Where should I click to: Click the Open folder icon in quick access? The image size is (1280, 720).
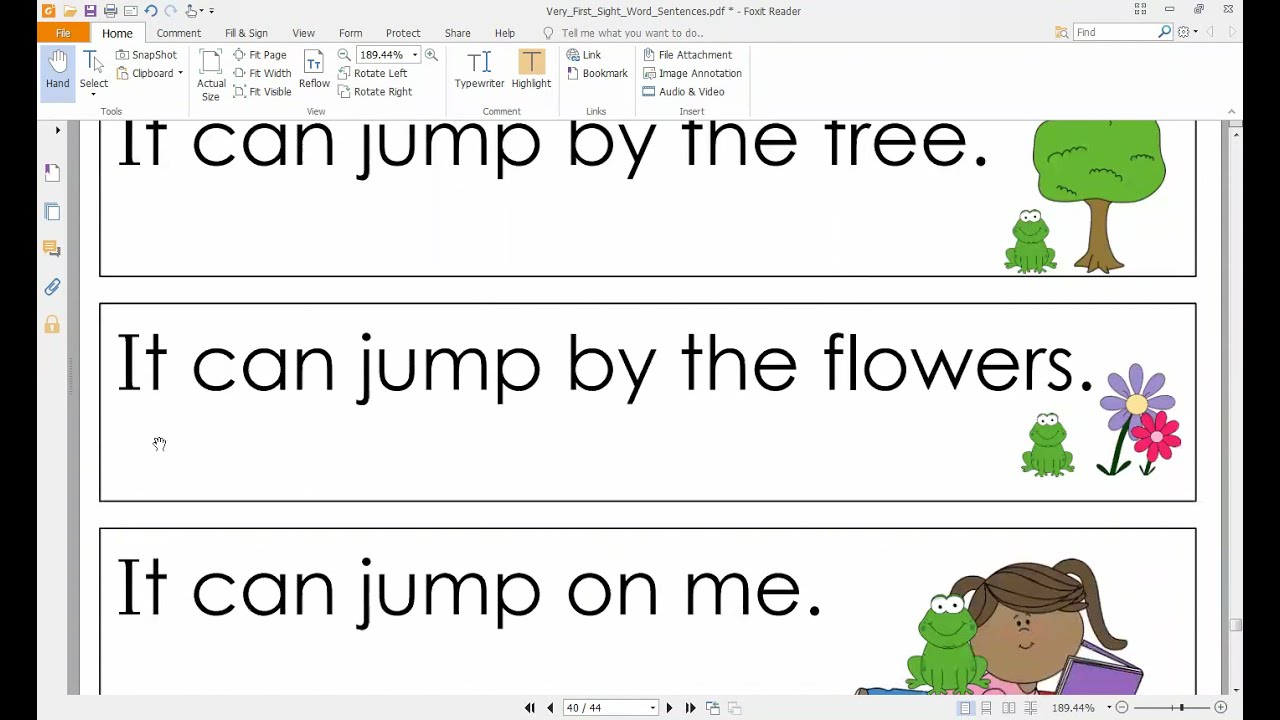pos(69,11)
